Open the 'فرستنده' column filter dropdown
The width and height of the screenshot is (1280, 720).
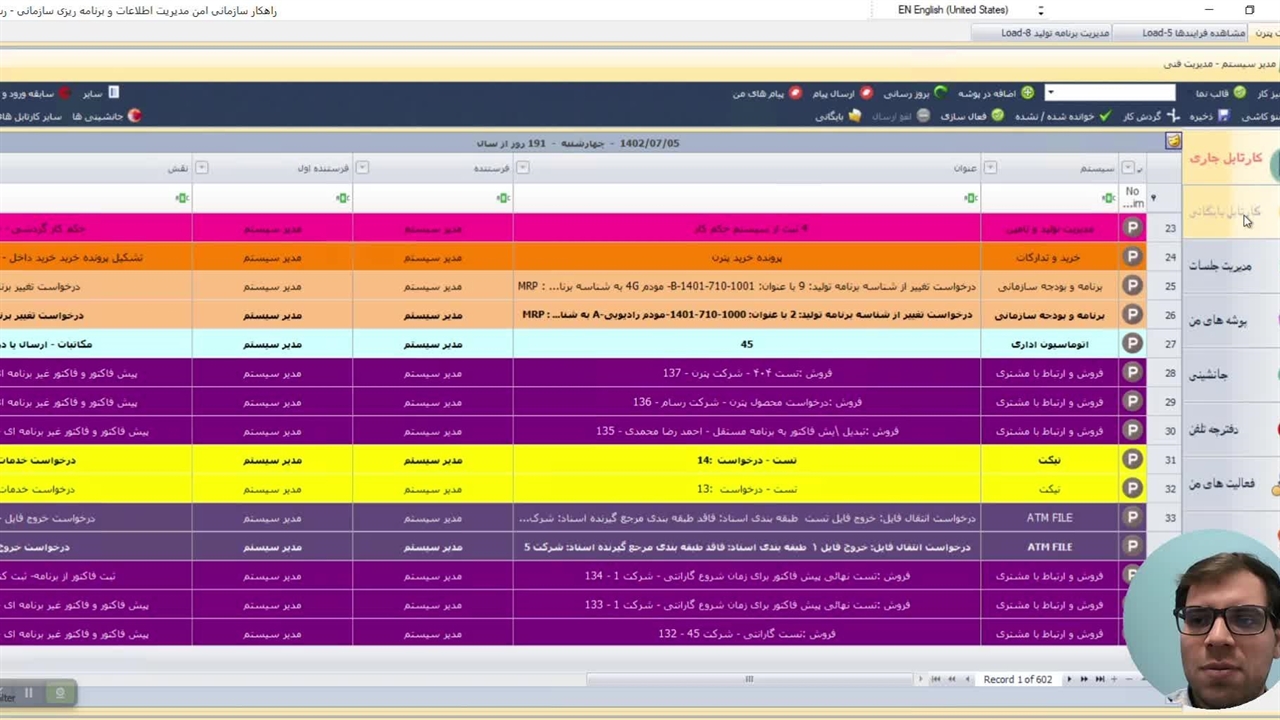(x=522, y=168)
